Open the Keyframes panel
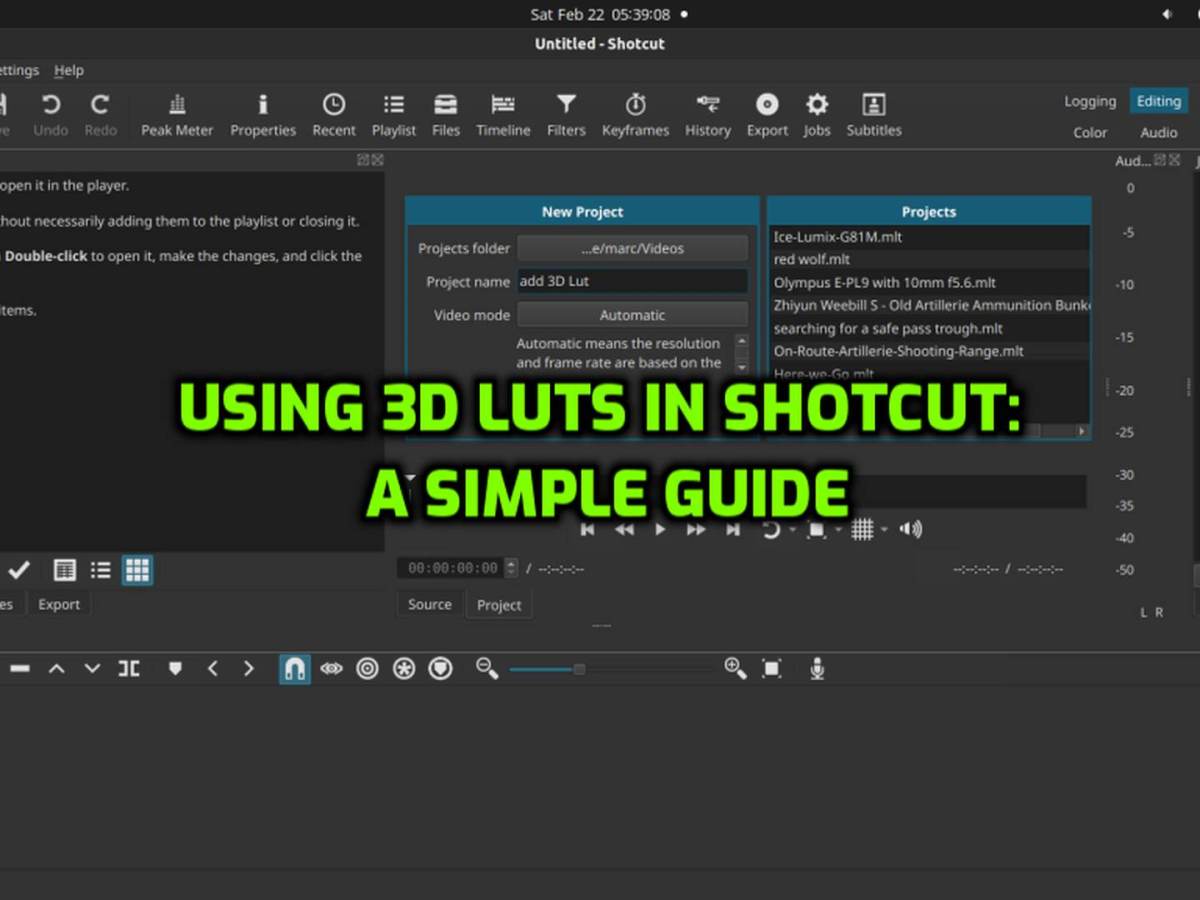1200x900 pixels. [x=635, y=114]
